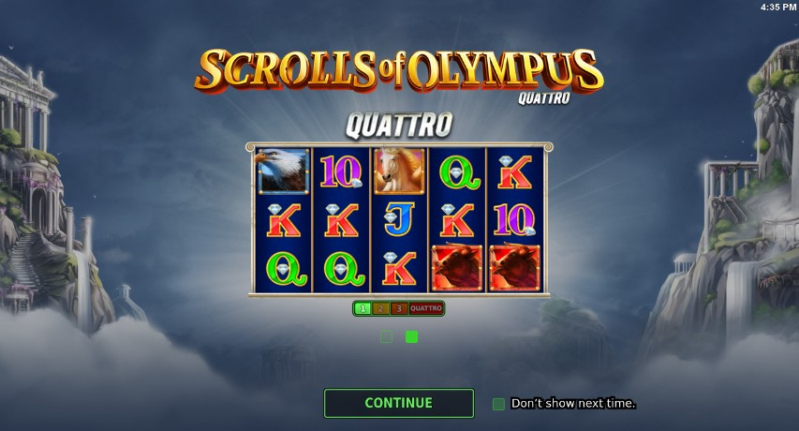Viewport: 799px width, 431px height.
Task: Select the first page indicator dot
Action: [x=387, y=337]
